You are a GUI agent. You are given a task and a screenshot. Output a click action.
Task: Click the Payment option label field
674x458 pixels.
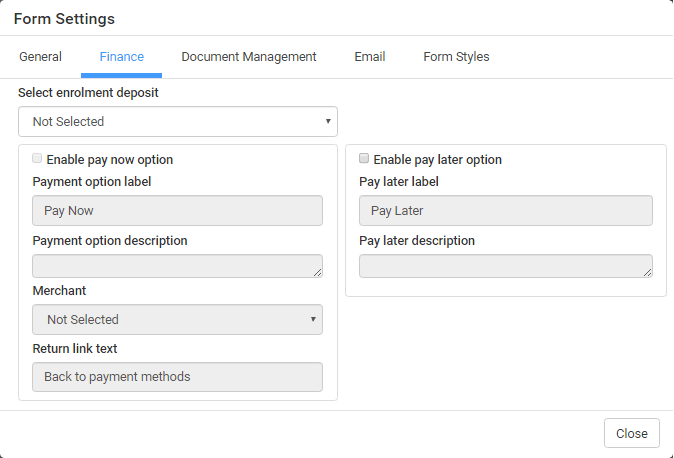tap(178, 211)
